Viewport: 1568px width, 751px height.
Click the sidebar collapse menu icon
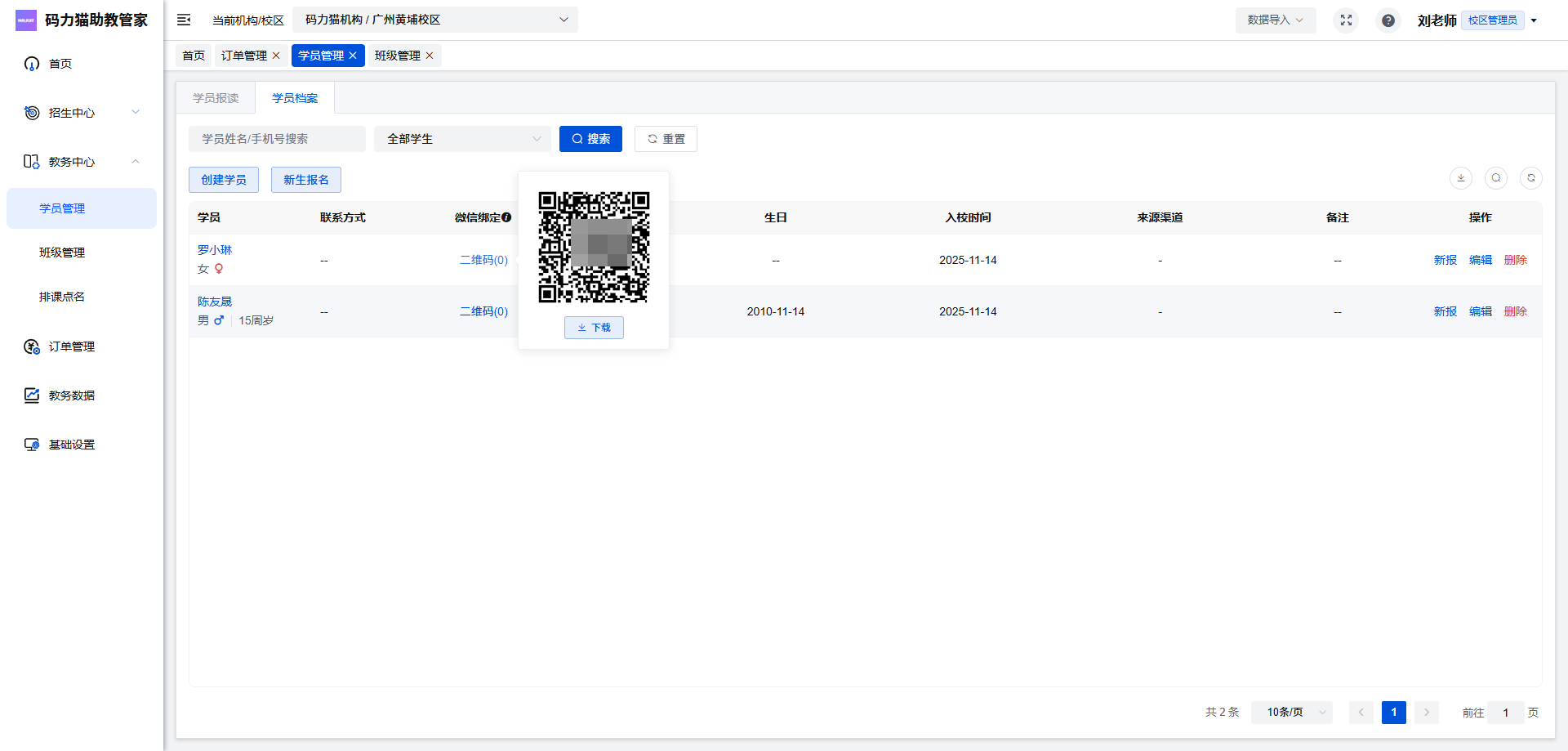[x=184, y=20]
